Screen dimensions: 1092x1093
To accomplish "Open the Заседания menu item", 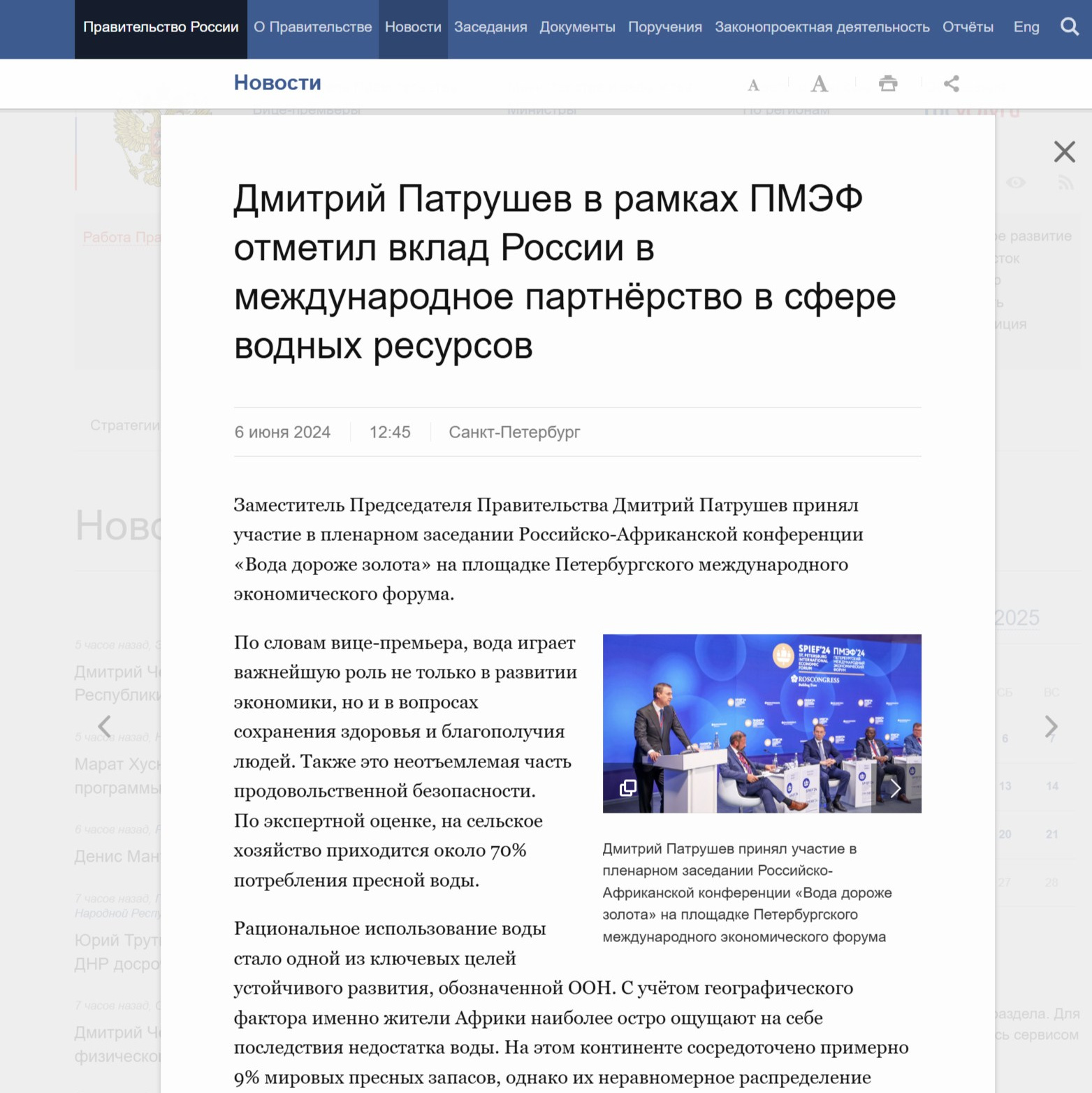I will [490, 27].
